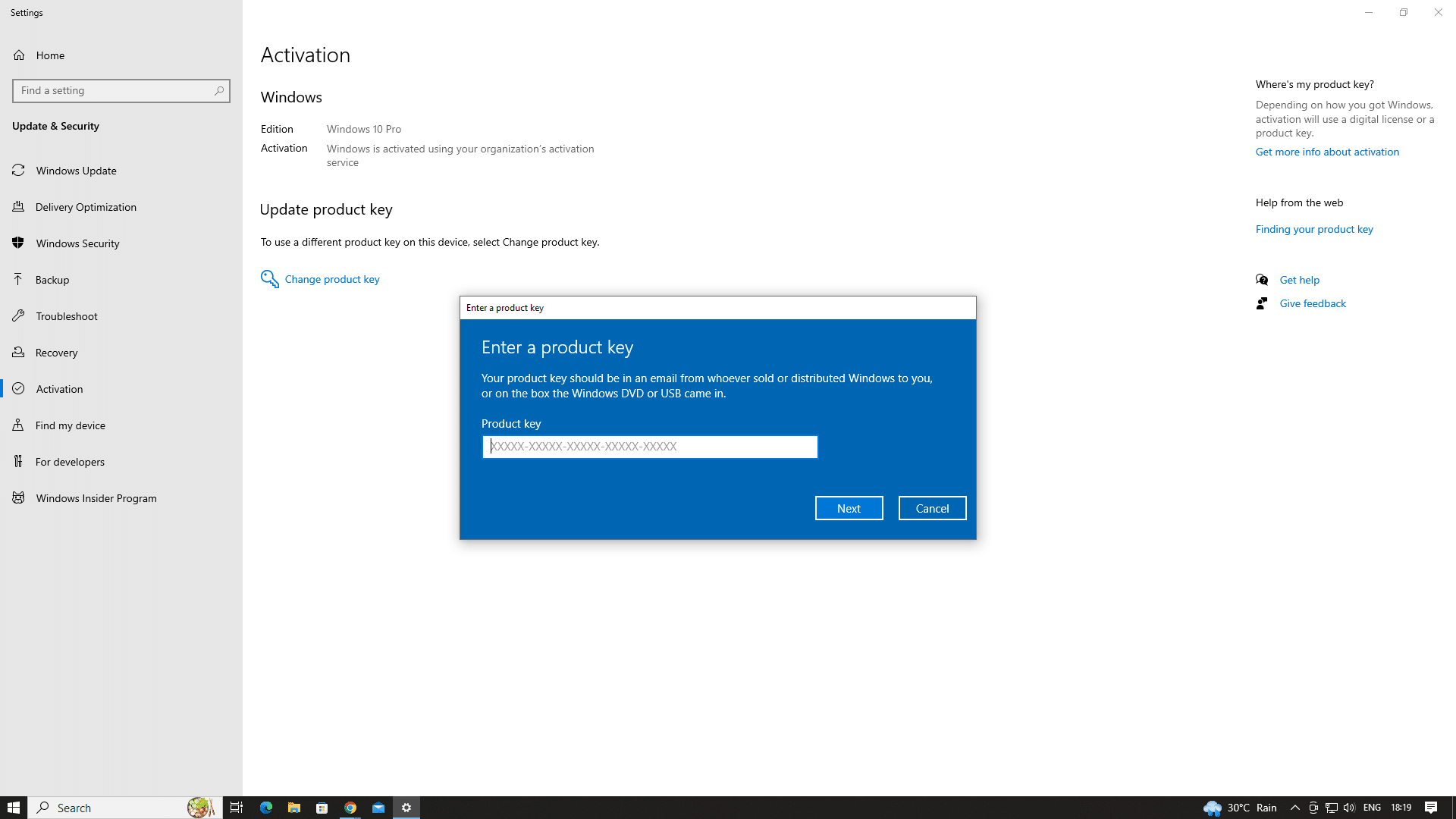Click the Get help headset icon
Image resolution: width=1456 pixels, height=819 pixels.
tap(1262, 280)
